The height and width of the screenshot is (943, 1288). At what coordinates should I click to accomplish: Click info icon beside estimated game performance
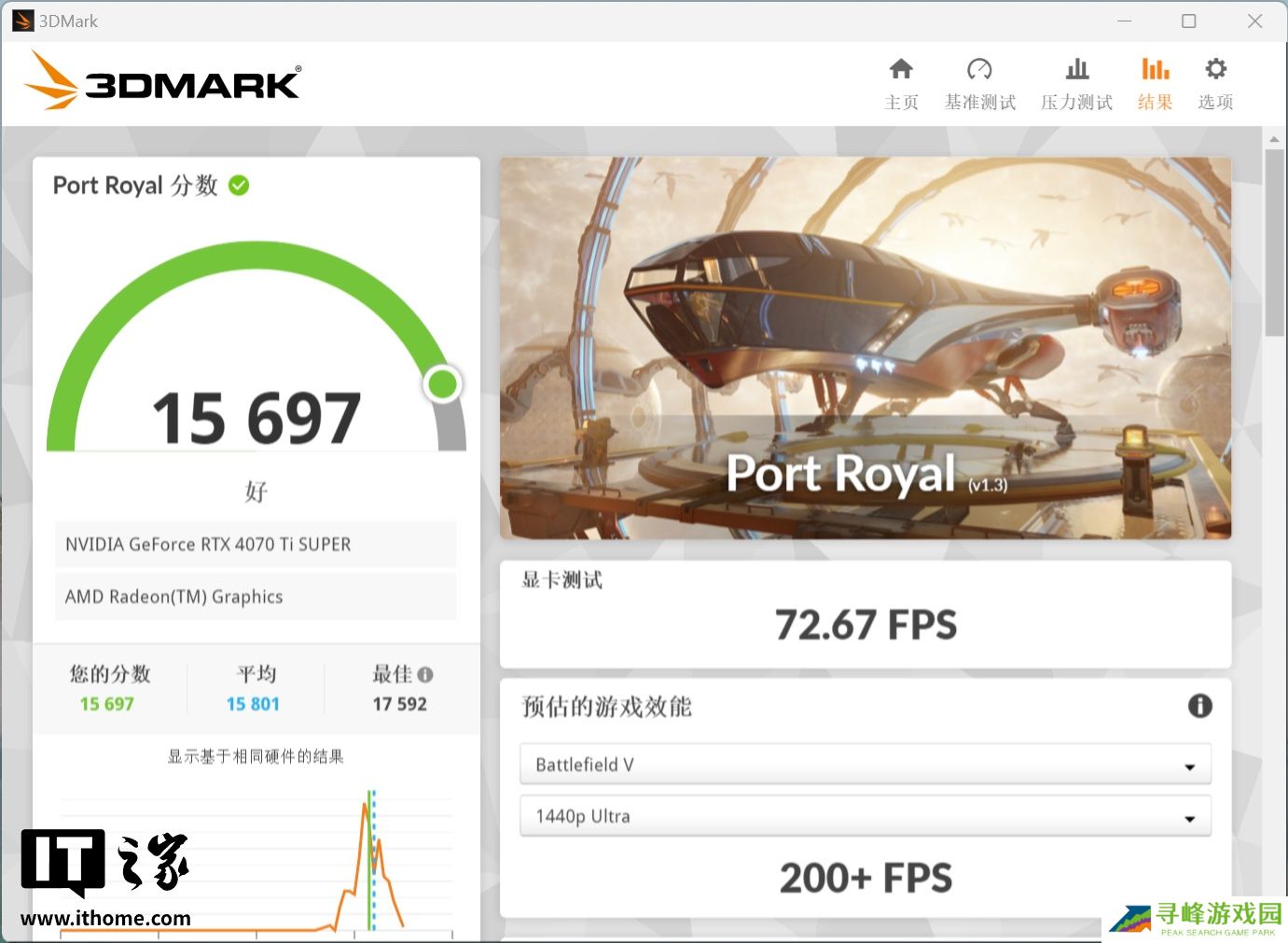click(x=1199, y=706)
